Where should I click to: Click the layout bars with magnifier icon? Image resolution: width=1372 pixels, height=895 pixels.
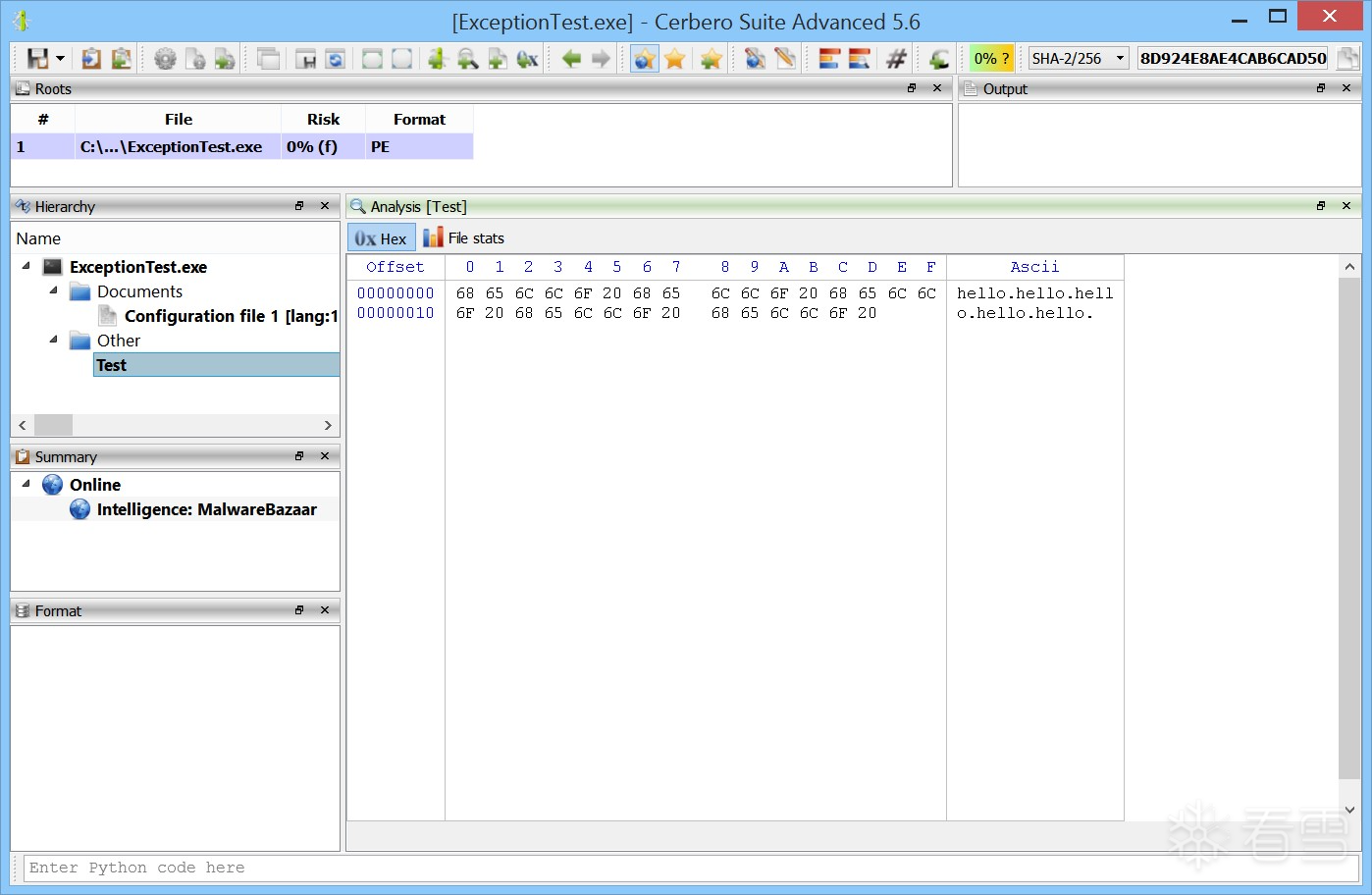859,59
